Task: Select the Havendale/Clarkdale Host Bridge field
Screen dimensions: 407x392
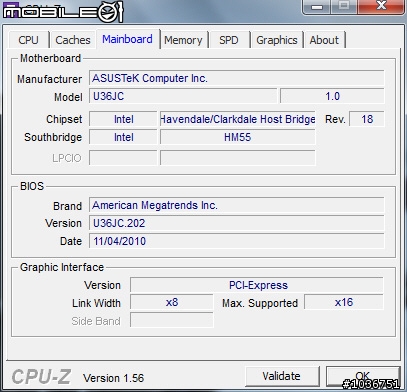Action: point(238,119)
